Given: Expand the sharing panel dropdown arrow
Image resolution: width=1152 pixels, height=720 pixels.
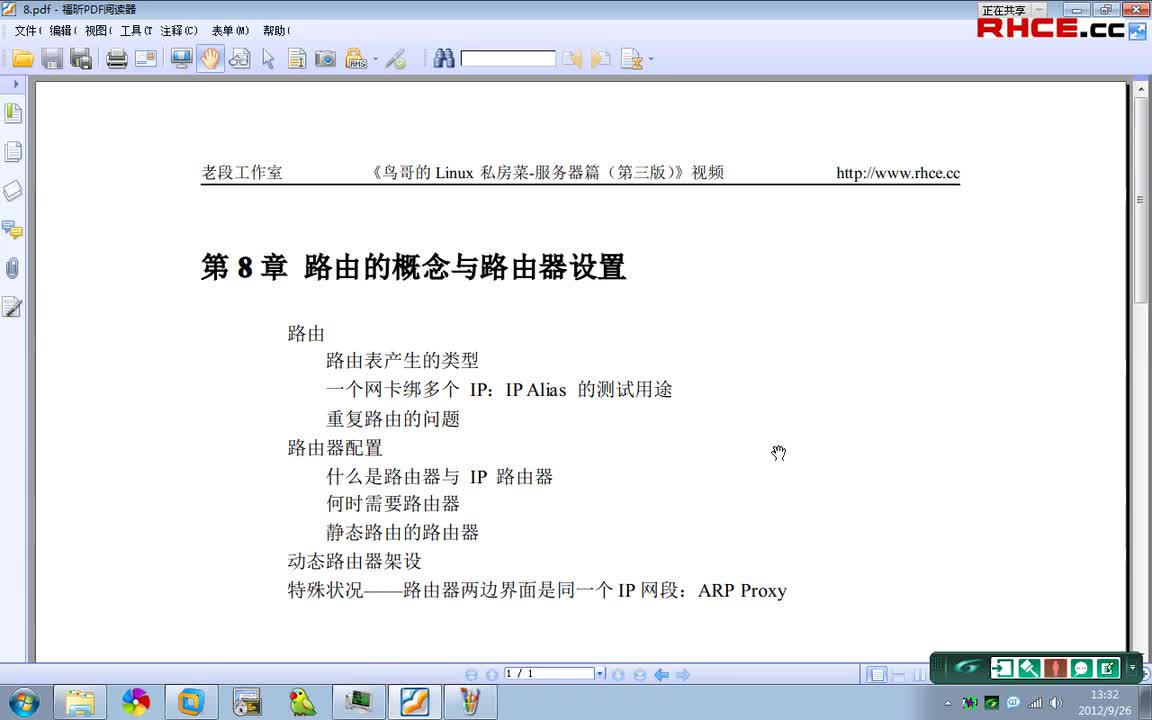Looking at the screenshot, I should point(1132,668).
